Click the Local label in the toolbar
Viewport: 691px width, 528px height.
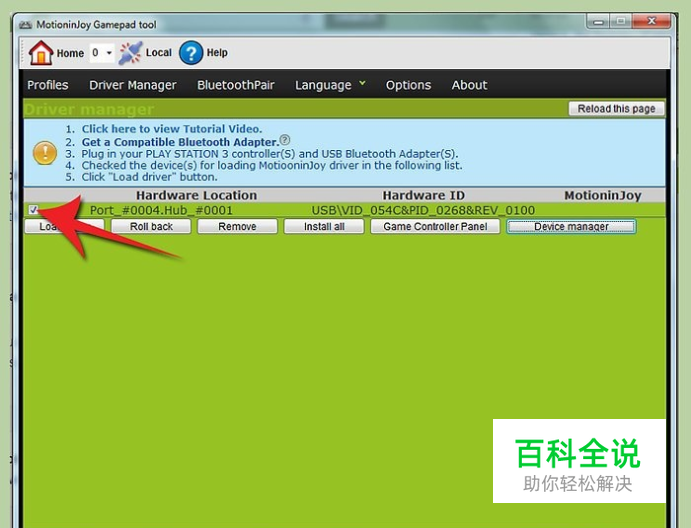click(x=159, y=52)
